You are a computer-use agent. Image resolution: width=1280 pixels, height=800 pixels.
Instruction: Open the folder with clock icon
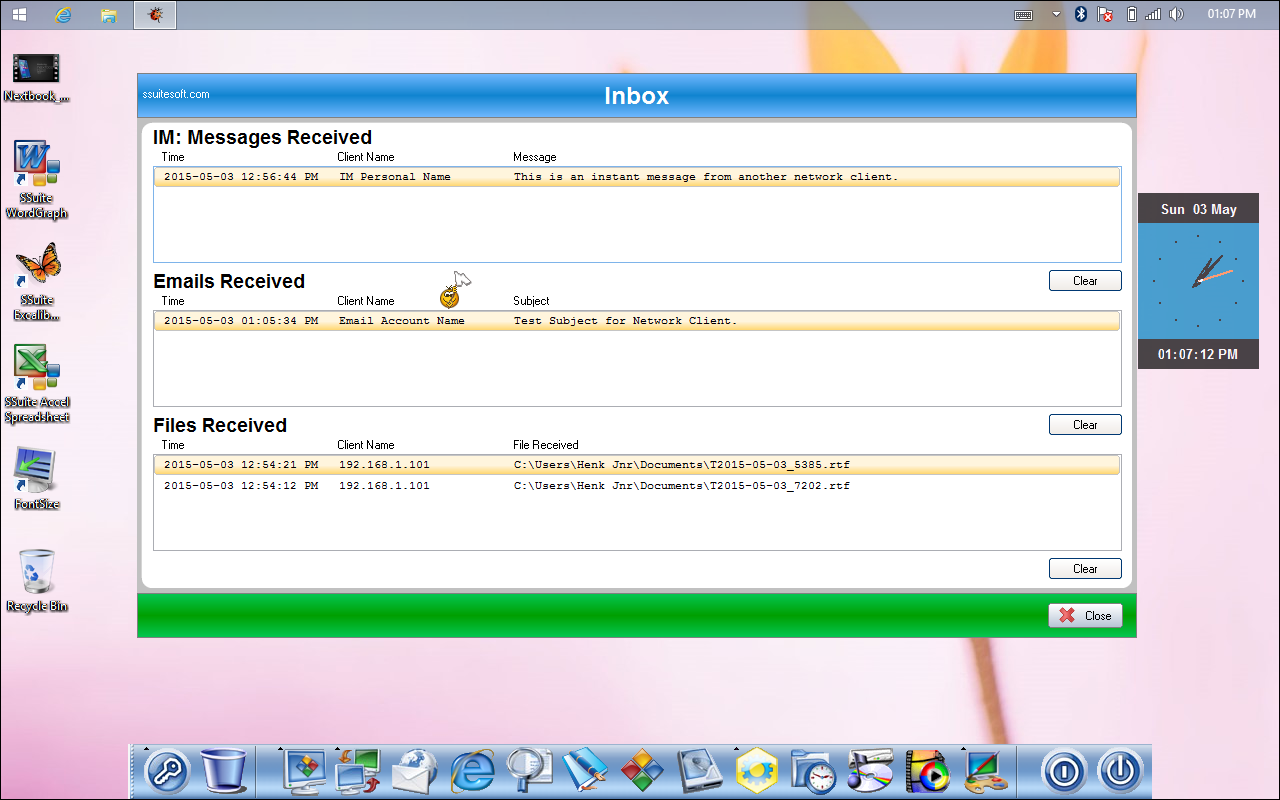click(x=813, y=771)
